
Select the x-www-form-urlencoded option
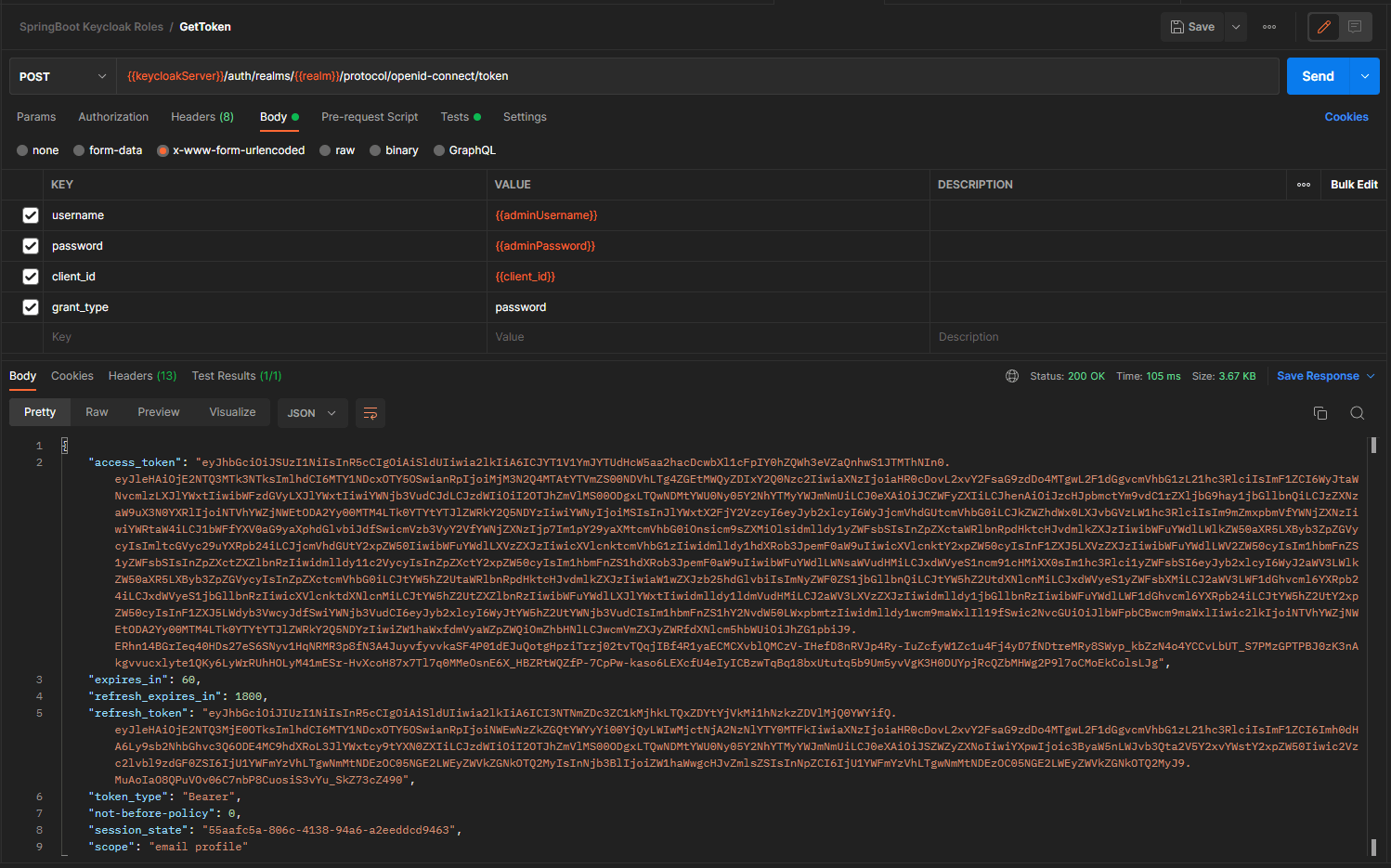(230, 150)
